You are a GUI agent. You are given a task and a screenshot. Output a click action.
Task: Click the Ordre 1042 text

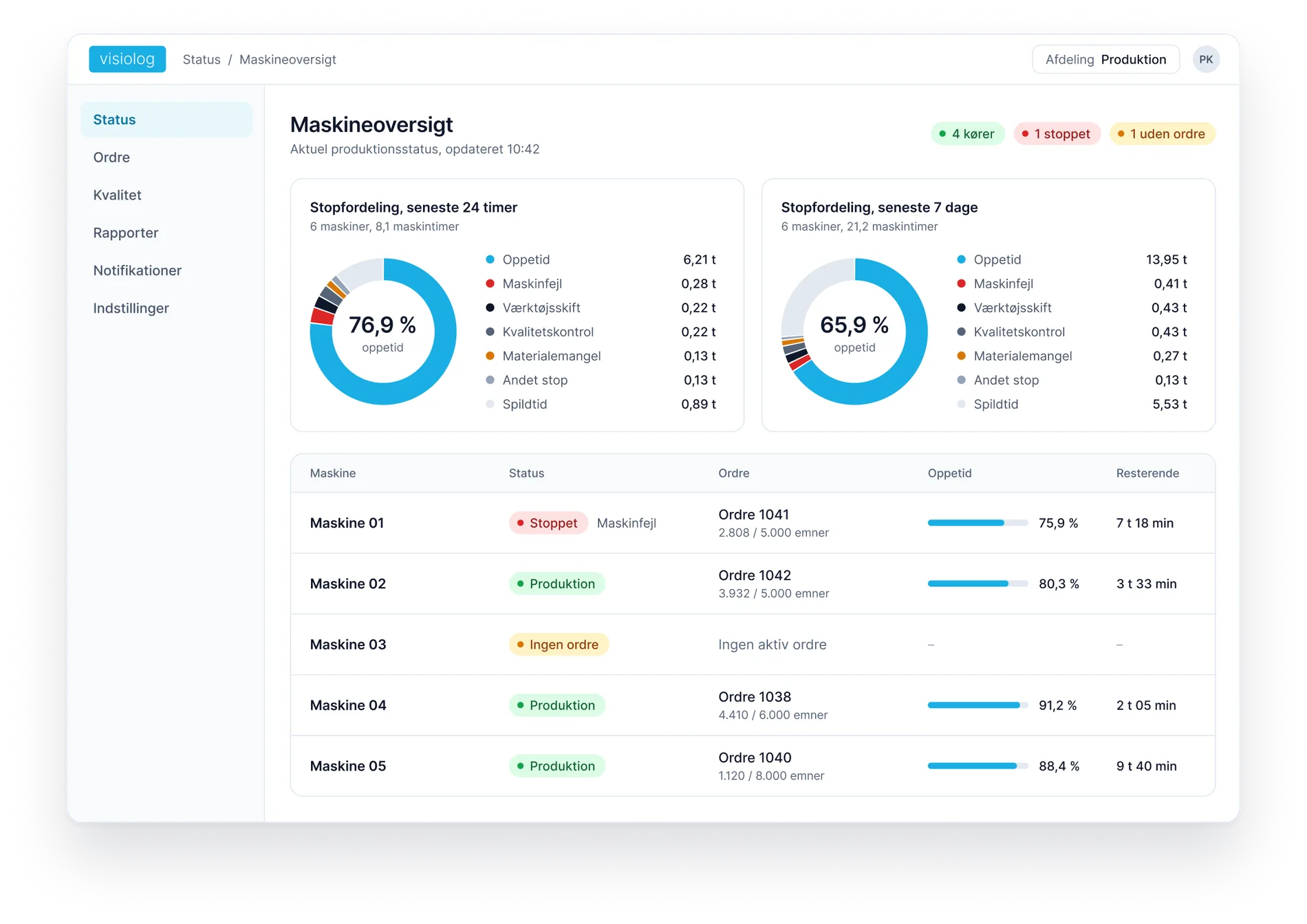pyautogui.click(x=755, y=575)
